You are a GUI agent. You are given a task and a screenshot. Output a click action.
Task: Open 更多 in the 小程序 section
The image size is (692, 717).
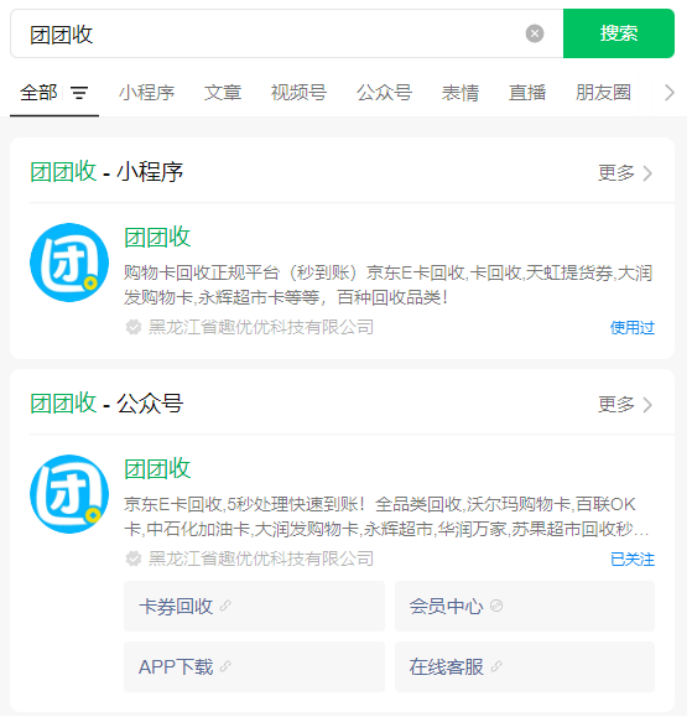[x=625, y=173]
